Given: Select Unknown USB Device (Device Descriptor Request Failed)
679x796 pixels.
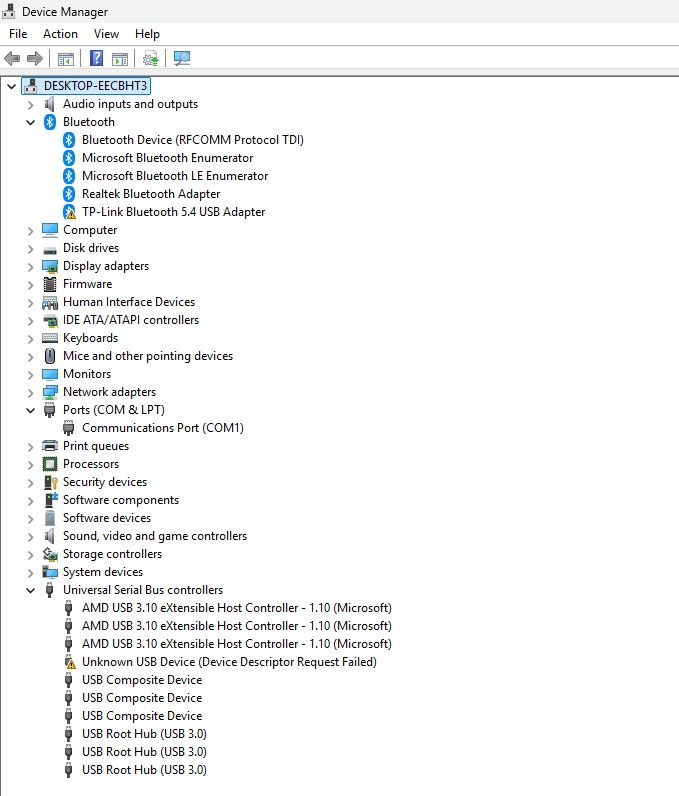Looking at the screenshot, I should click(x=229, y=662).
